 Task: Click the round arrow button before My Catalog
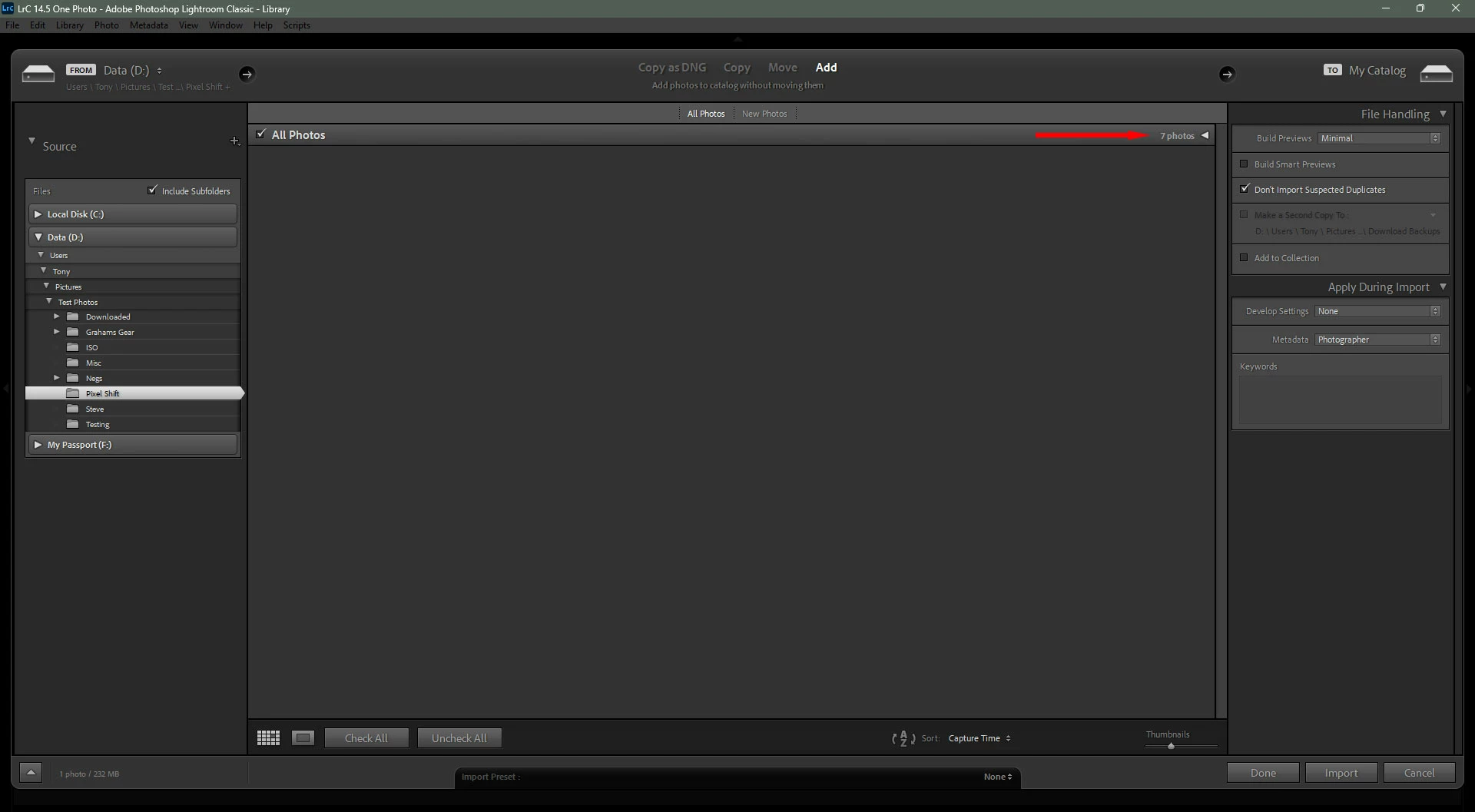pos(1227,74)
